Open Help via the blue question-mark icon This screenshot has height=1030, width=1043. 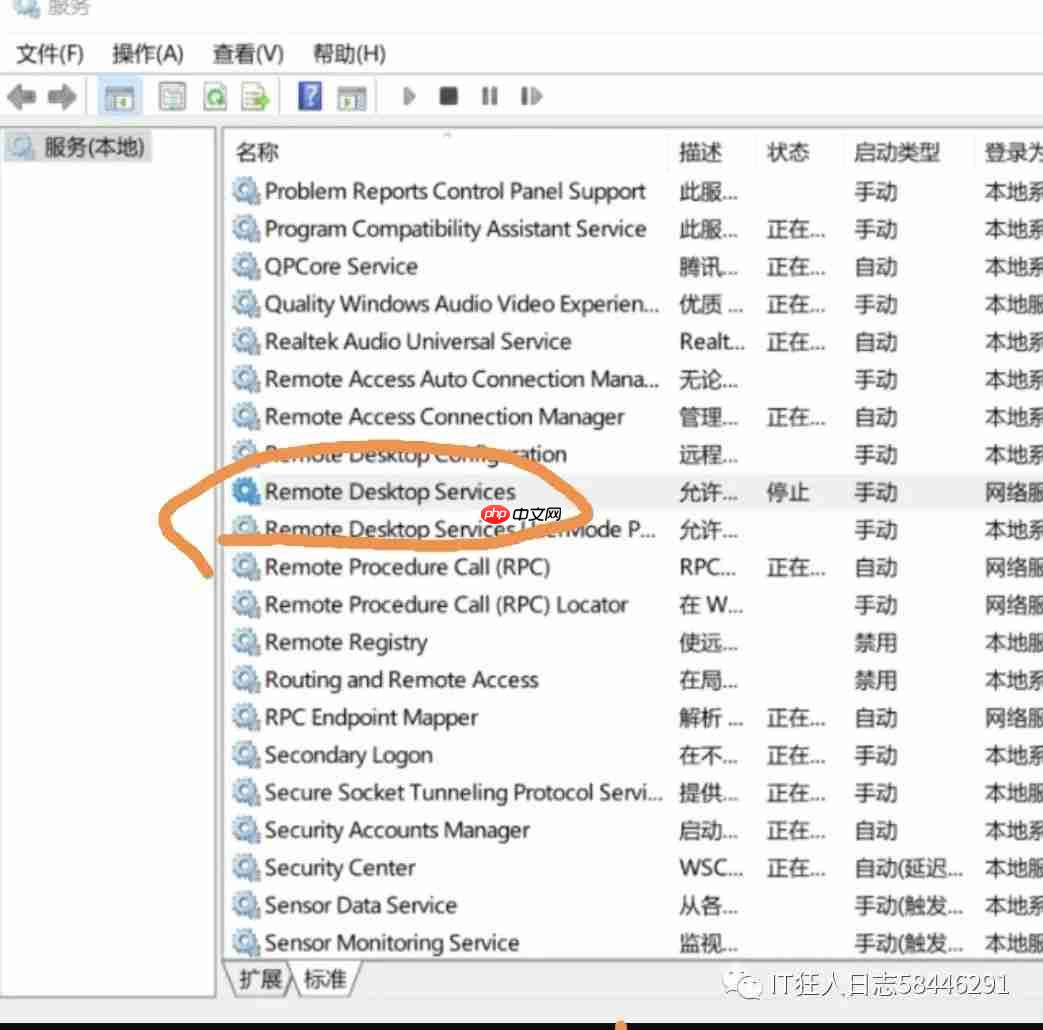311,97
